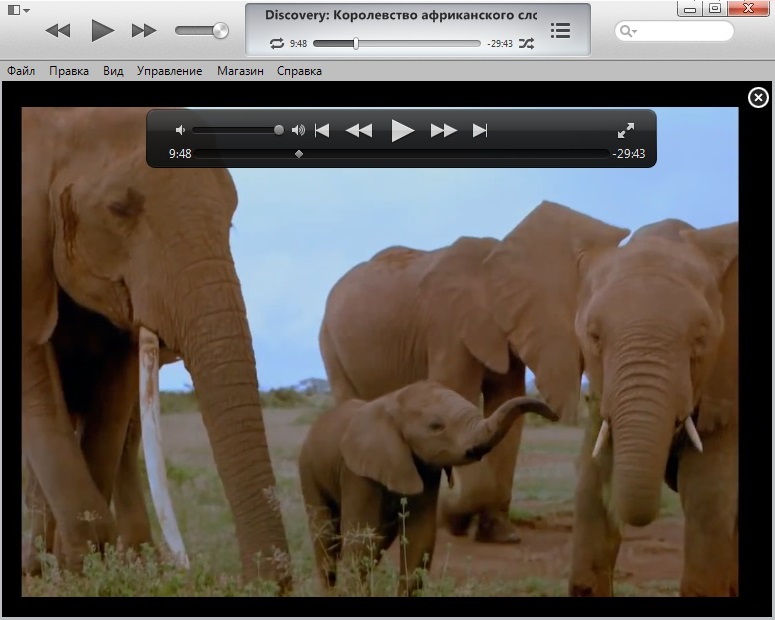Close the video with the circled X
This screenshot has width=775, height=620.
(758, 97)
